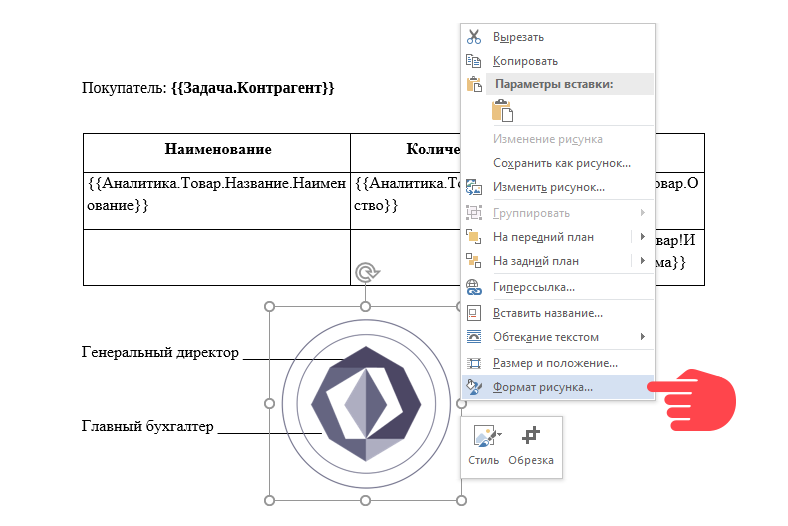Click the Покупатель: label text
Screen dimensions: 788x526
tap(124, 88)
